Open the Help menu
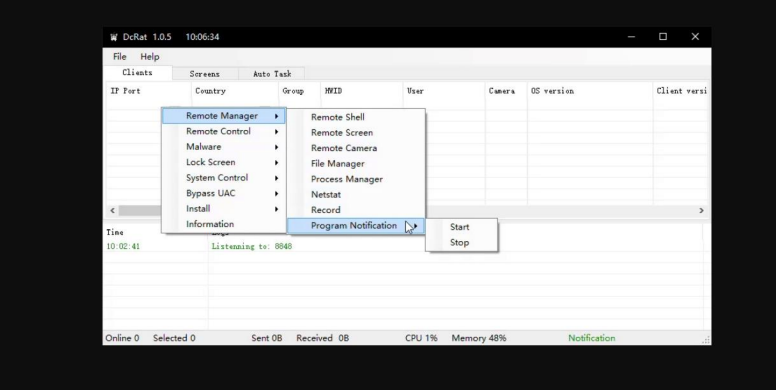 coord(149,56)
